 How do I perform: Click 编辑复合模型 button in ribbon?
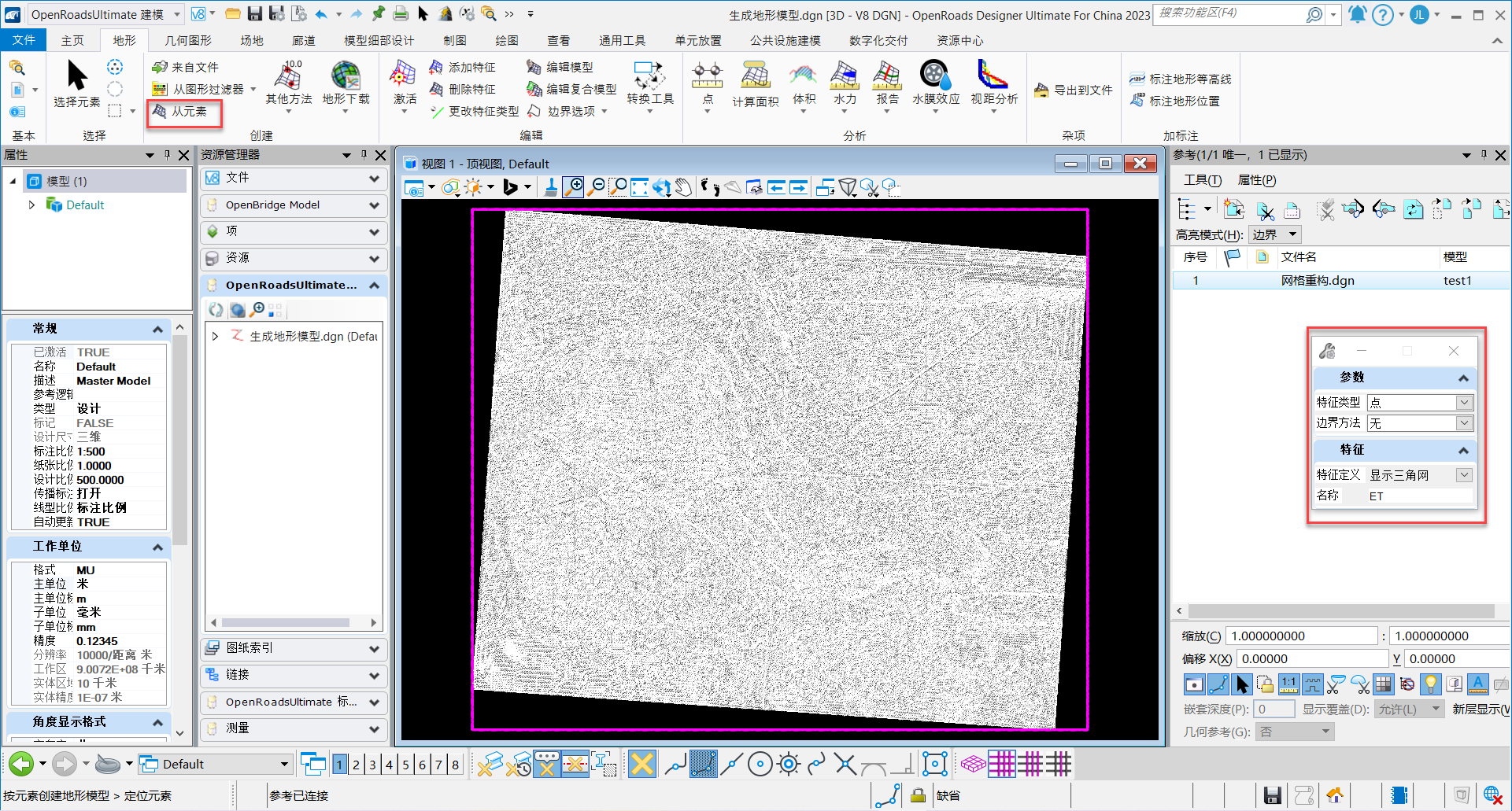[x=572, y=90]
